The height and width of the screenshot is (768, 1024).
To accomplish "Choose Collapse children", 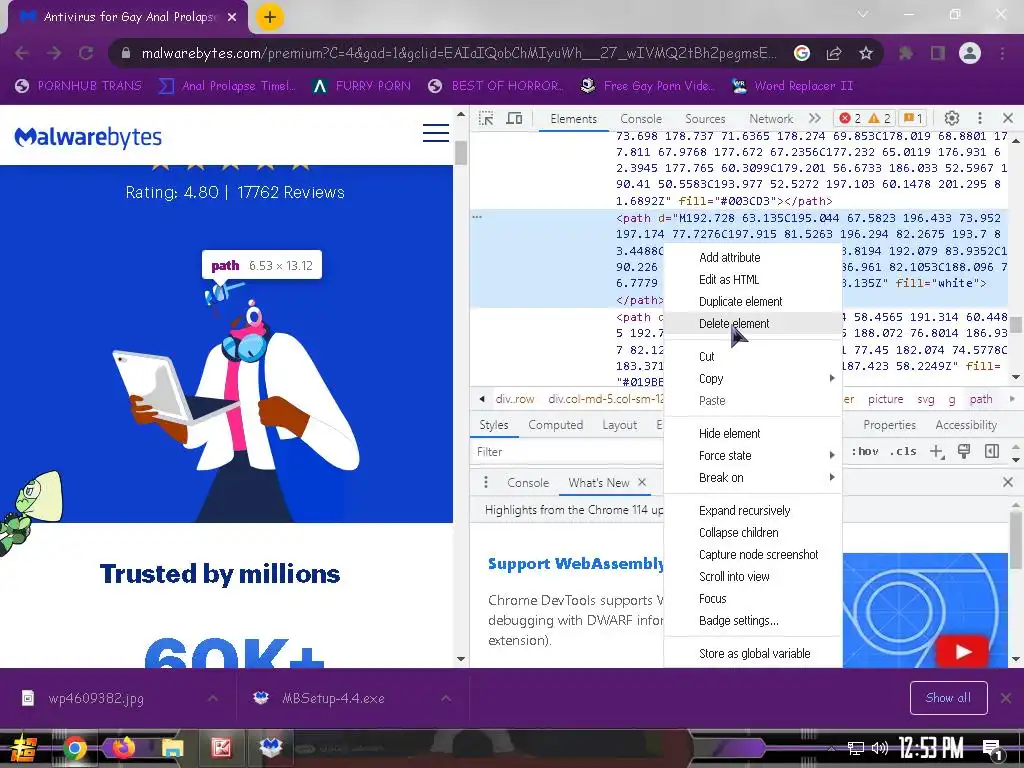I will [753, 533].
